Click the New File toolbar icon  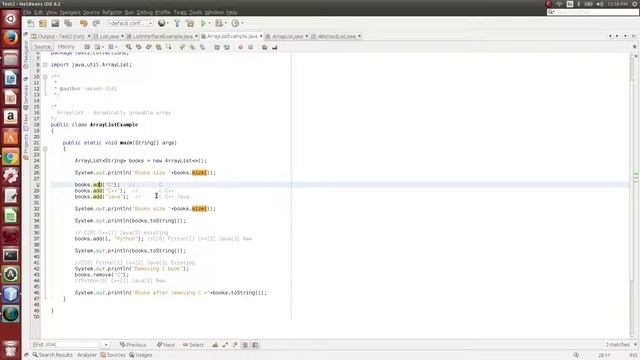click(31, 24)
